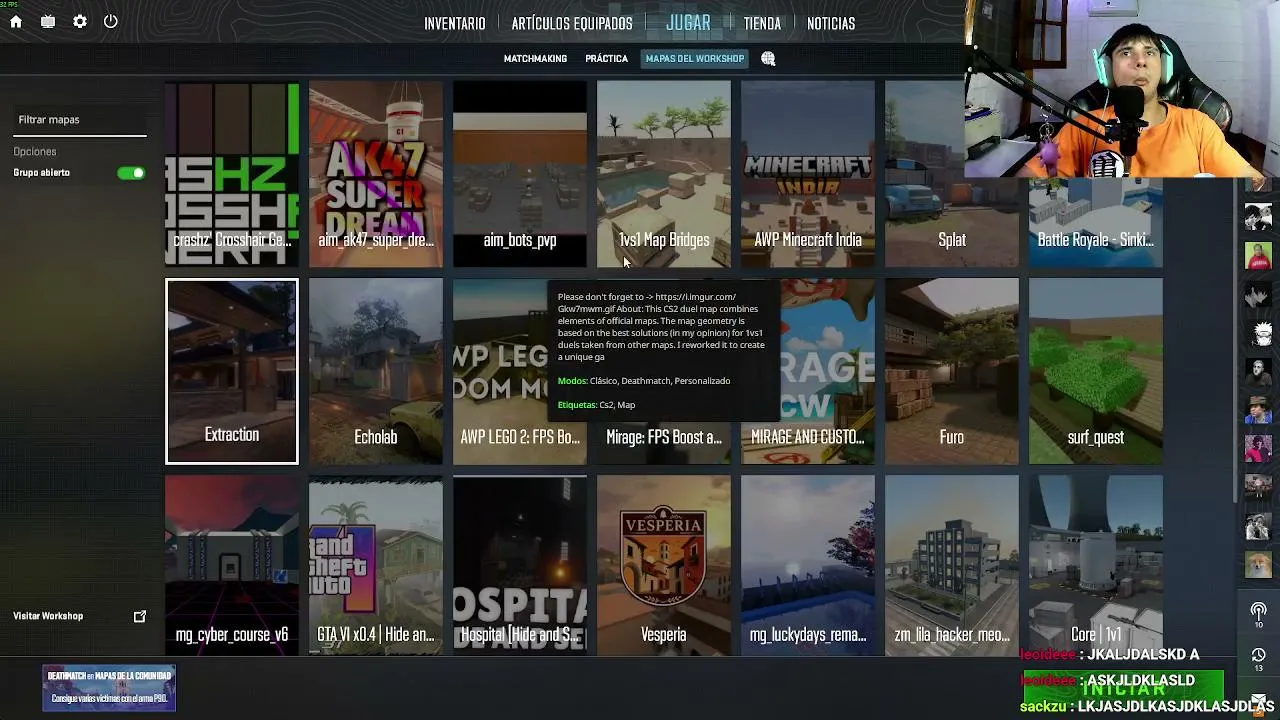Image resolution: width=1280 pixels, height=720 pixels.
Task: Select the 1vs1 Map Bridges card
Action: tap(664, 175)
